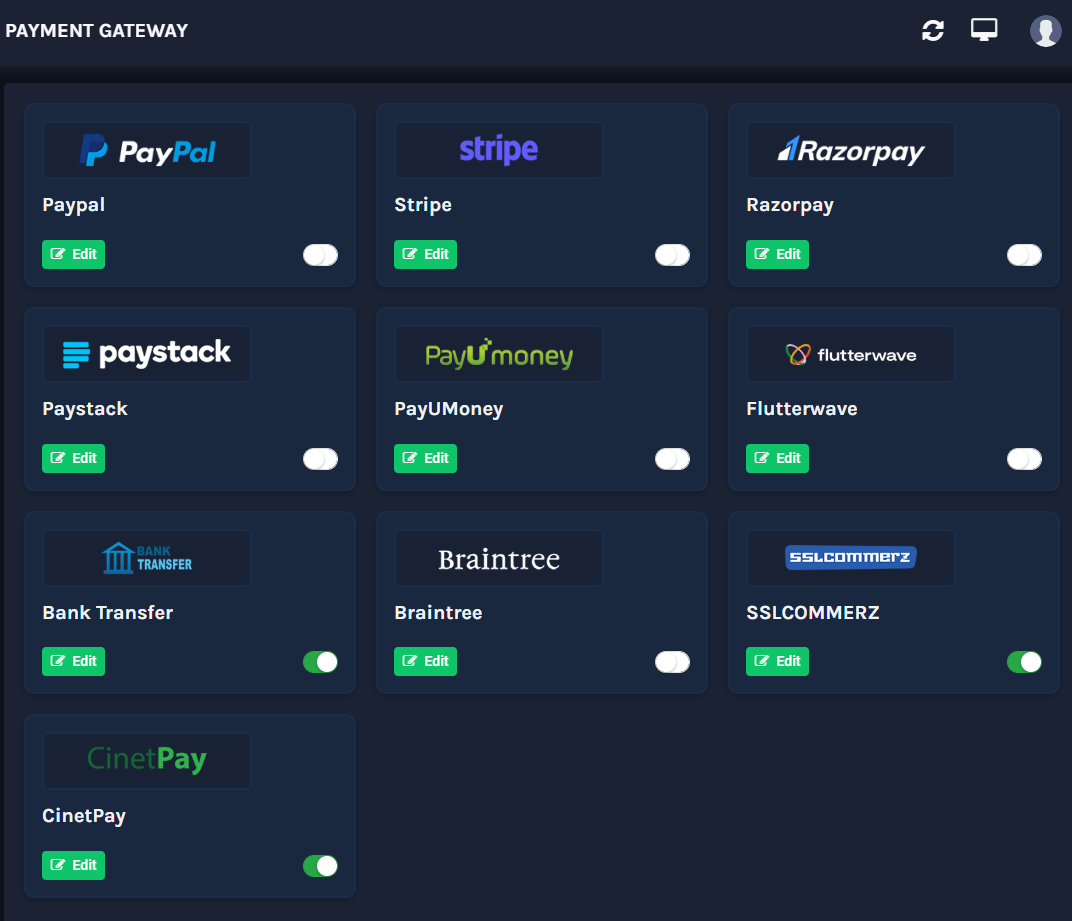Click the Flutterwave logo image

click(x=850, y=354)
